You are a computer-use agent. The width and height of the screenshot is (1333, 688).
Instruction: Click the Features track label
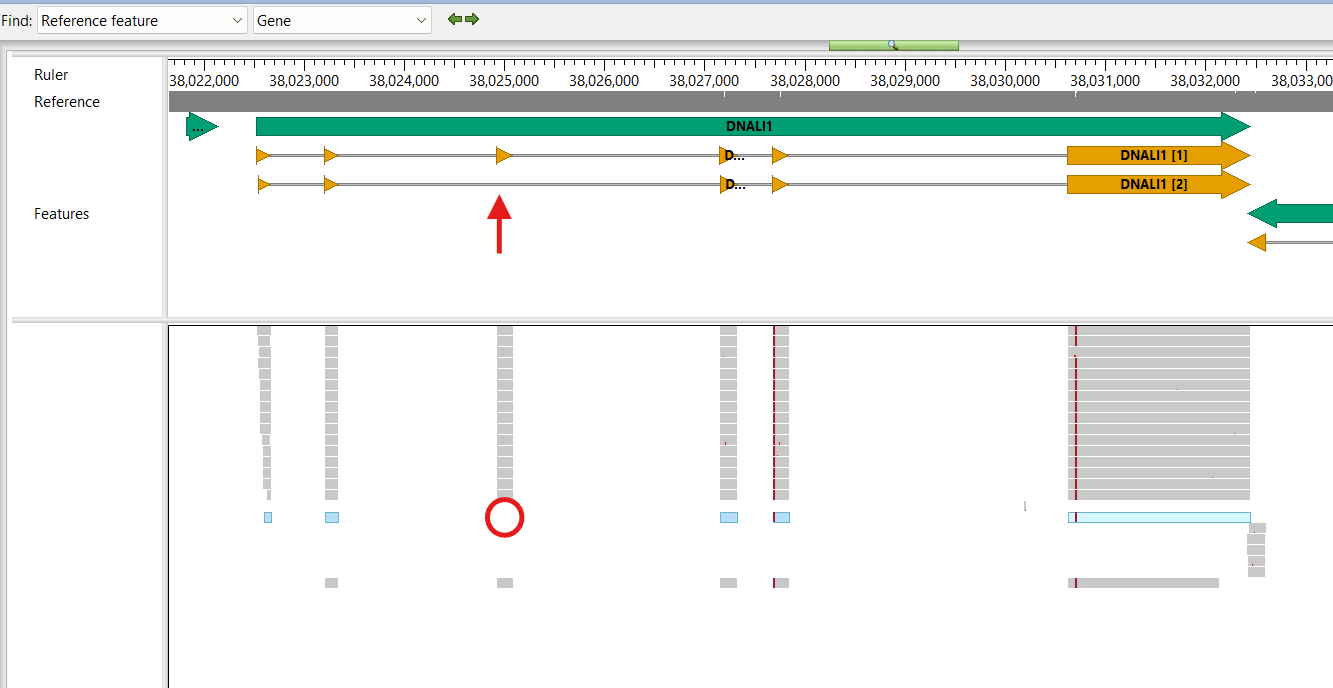point(61,214)
